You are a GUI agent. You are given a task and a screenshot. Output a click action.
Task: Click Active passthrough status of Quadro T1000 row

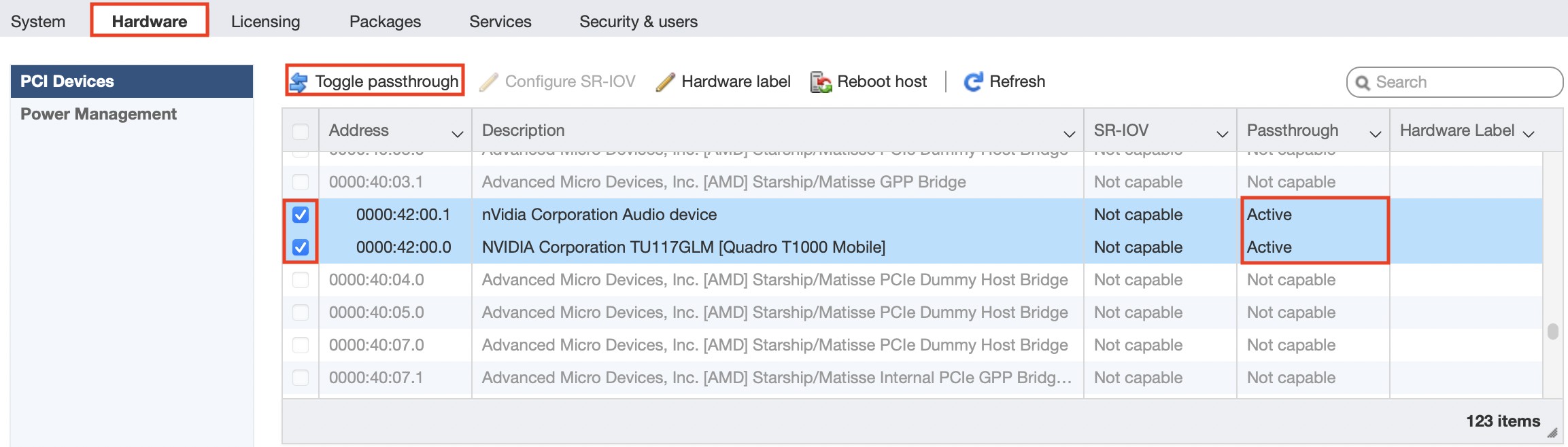pyautogui.click(x=1269, y=247)
